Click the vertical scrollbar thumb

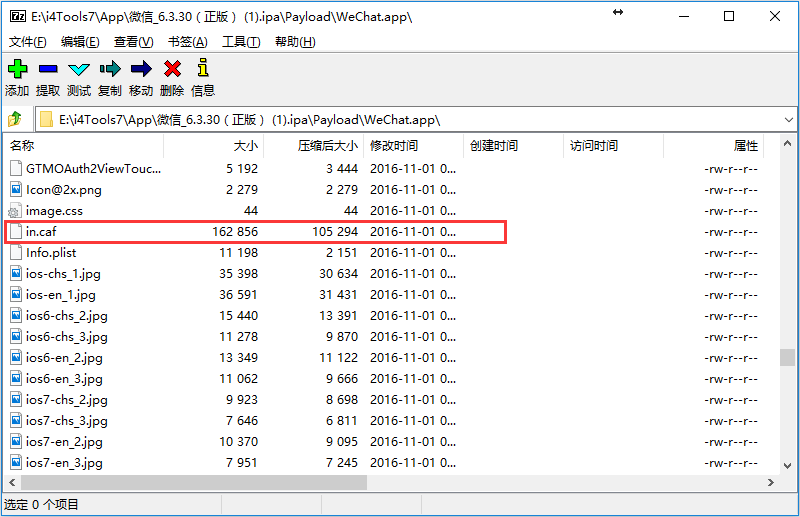(788, 358)
